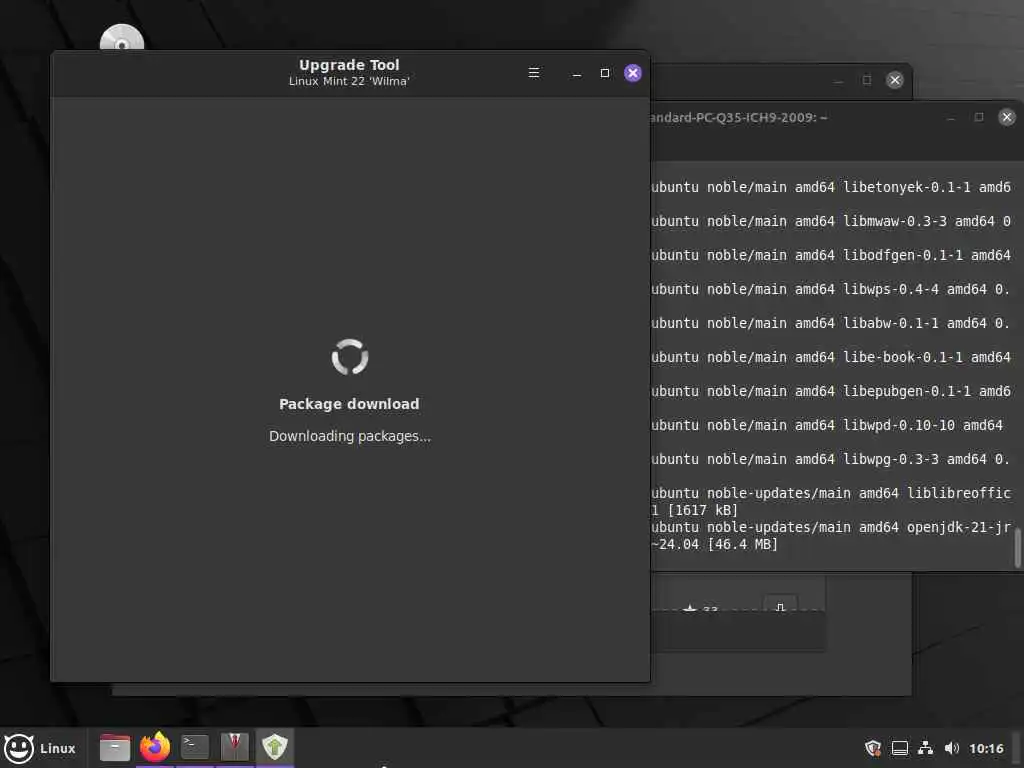Close the terminal window
Image resolution: width=1024 pixels, height=768 pixels.
click(1006, 117)
